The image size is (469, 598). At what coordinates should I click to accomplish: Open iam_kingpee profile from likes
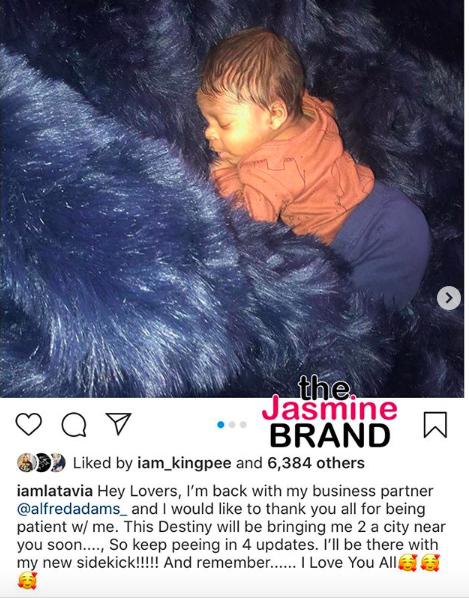coord(184,463)
